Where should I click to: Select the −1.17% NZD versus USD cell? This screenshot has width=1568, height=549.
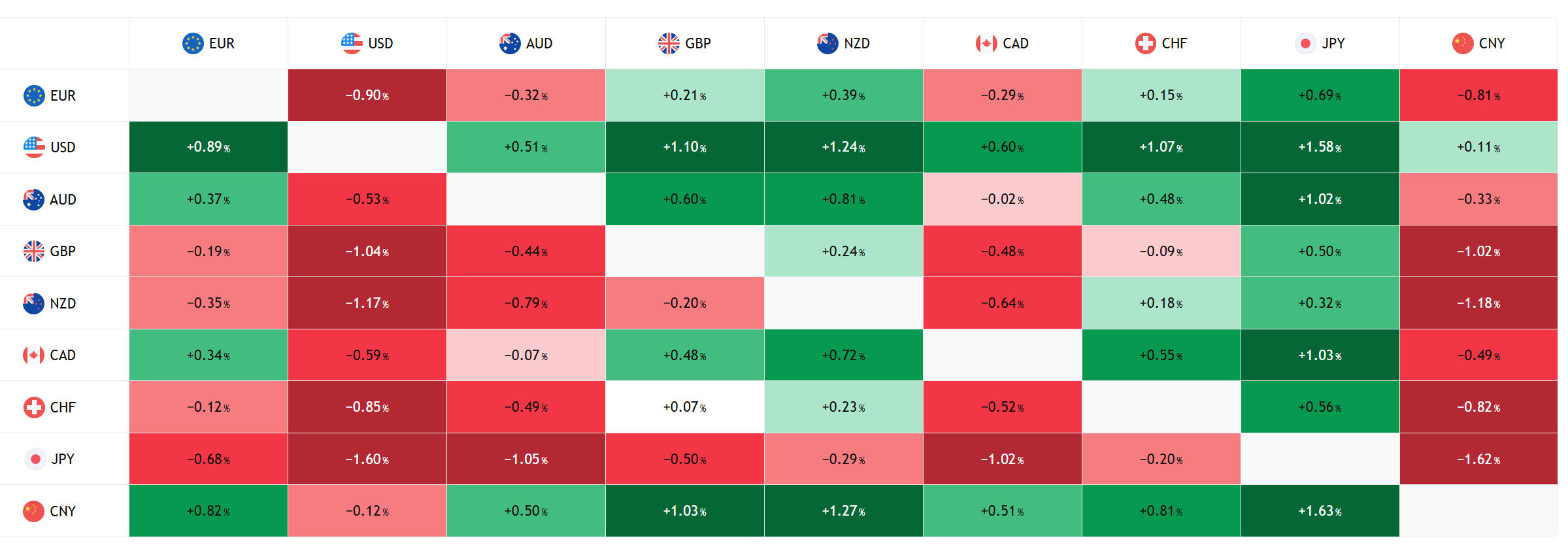click(x=367, y=303)
